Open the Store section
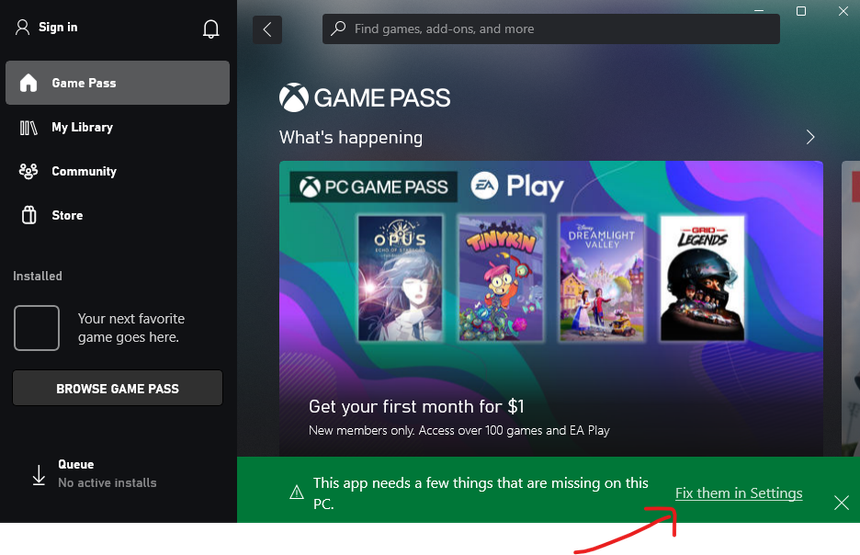860x555 pixels. click(67, 215)
